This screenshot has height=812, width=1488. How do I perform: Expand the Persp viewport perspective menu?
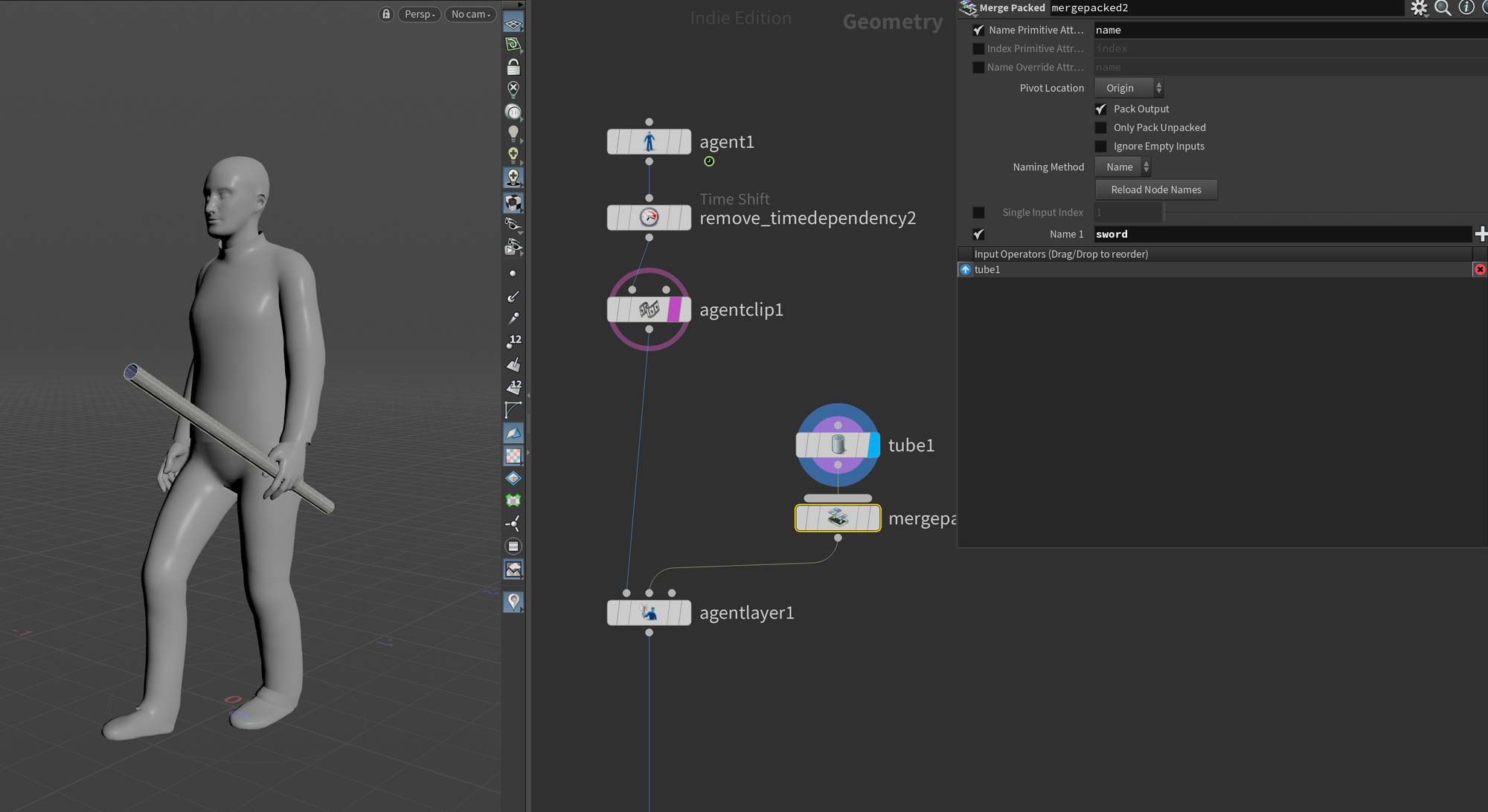click(x=419, y=13)
